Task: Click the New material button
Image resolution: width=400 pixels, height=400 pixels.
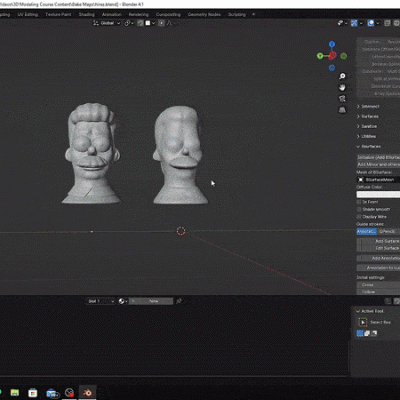Action: tap(151, 301)
